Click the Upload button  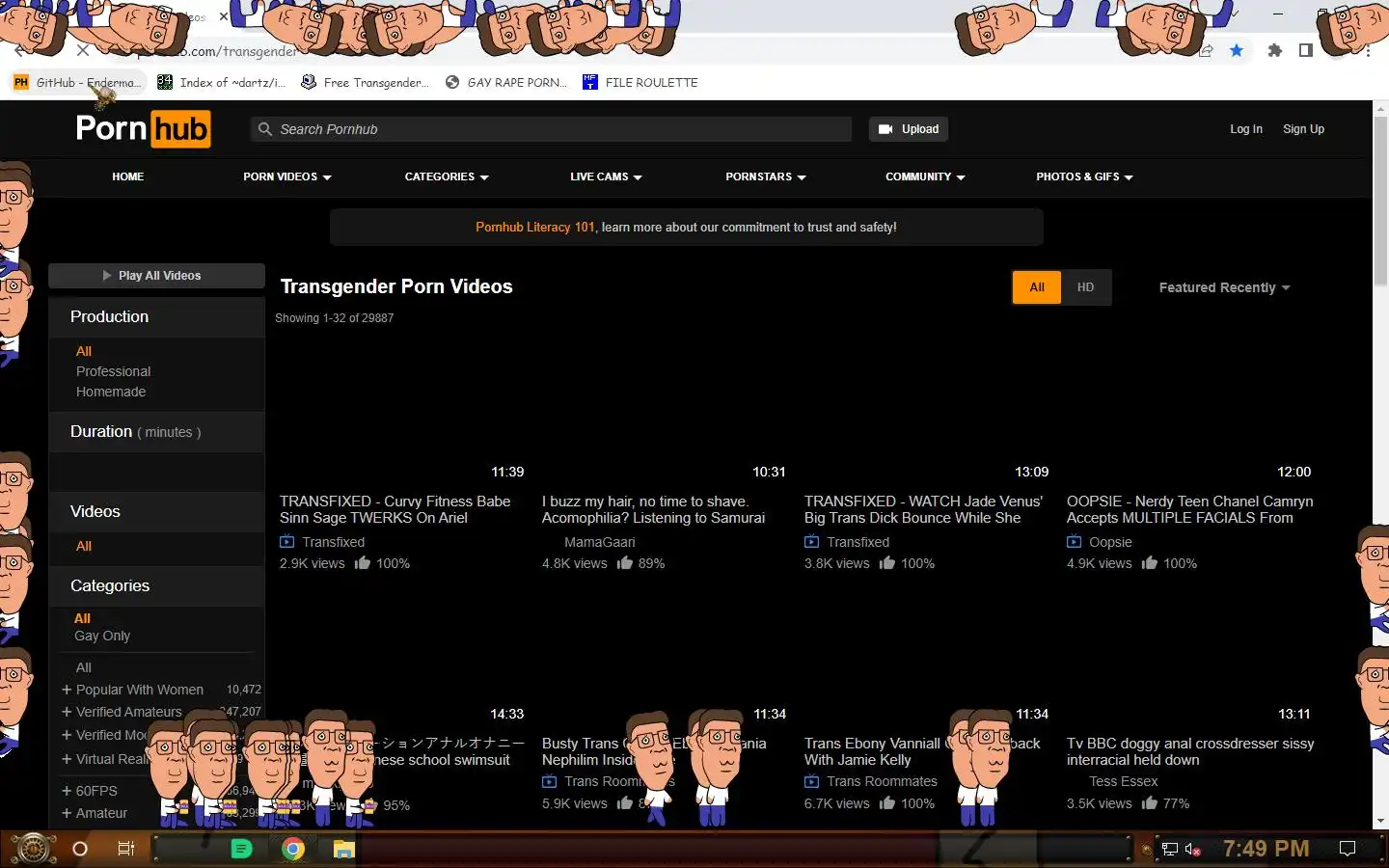click(x=908, y=129)
